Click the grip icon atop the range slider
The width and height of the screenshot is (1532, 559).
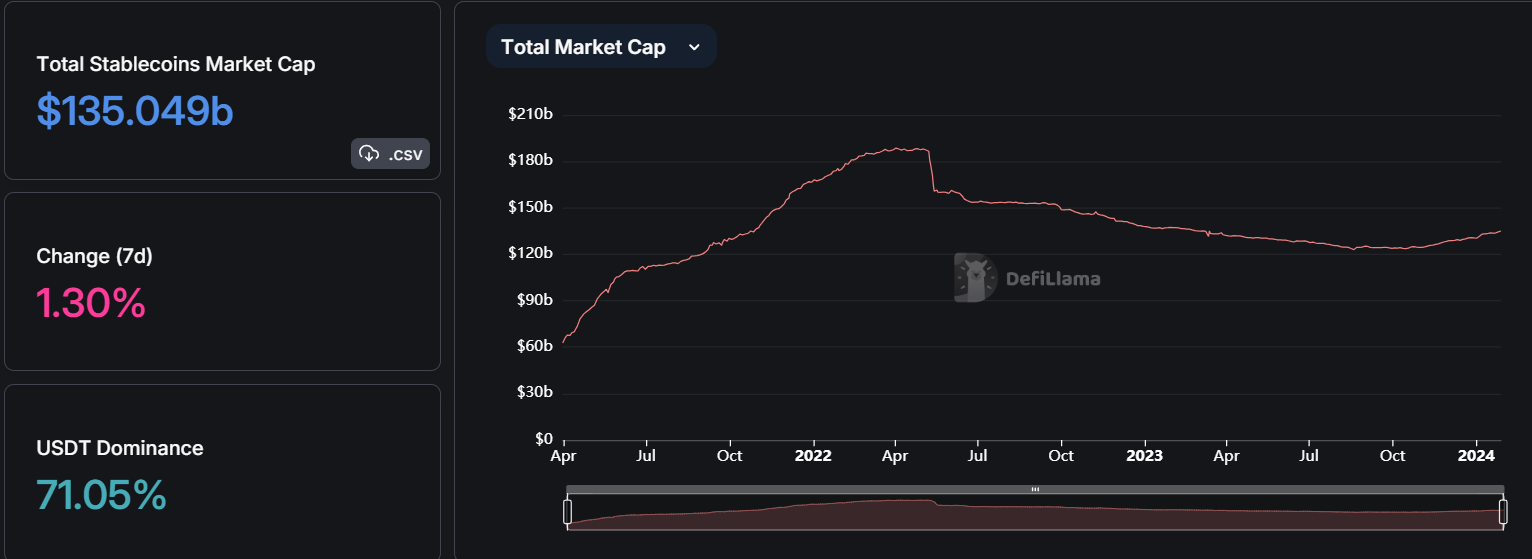coord(1035,489)
